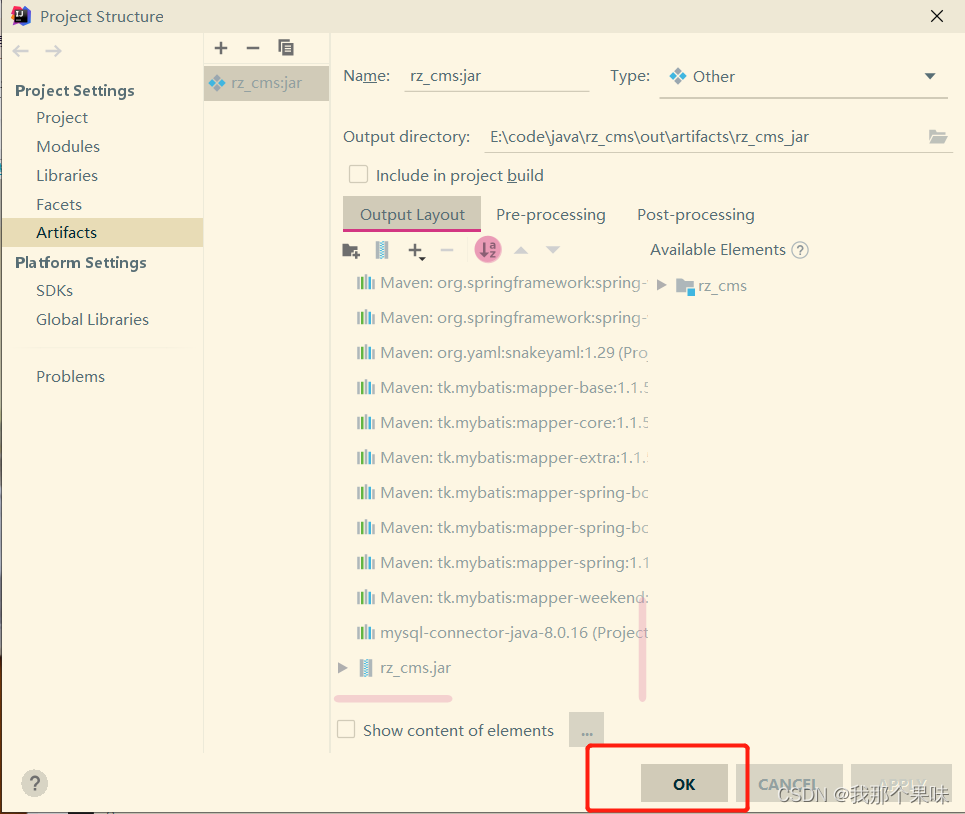Click the Back navigation arrow
This screenshot has height=814, width=965.
(21, 50)
